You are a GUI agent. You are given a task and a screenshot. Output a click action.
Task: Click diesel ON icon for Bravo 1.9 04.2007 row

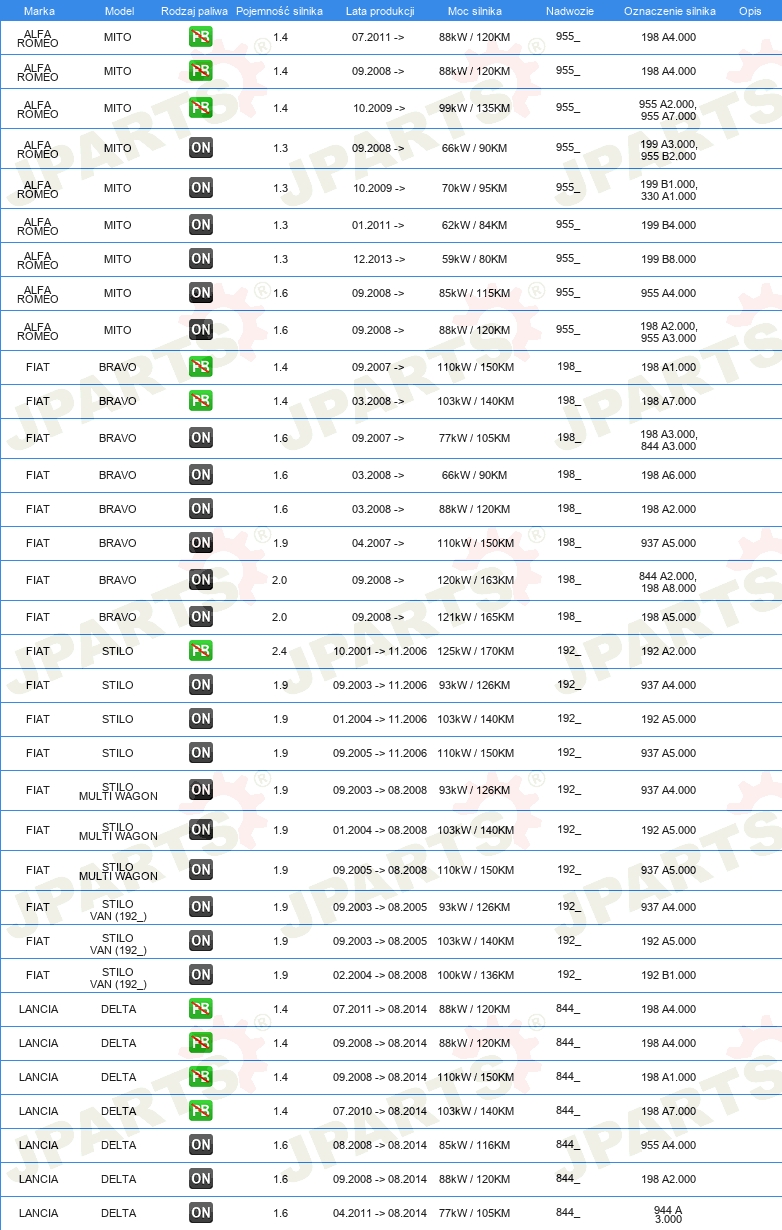click(x=201, y=543)
